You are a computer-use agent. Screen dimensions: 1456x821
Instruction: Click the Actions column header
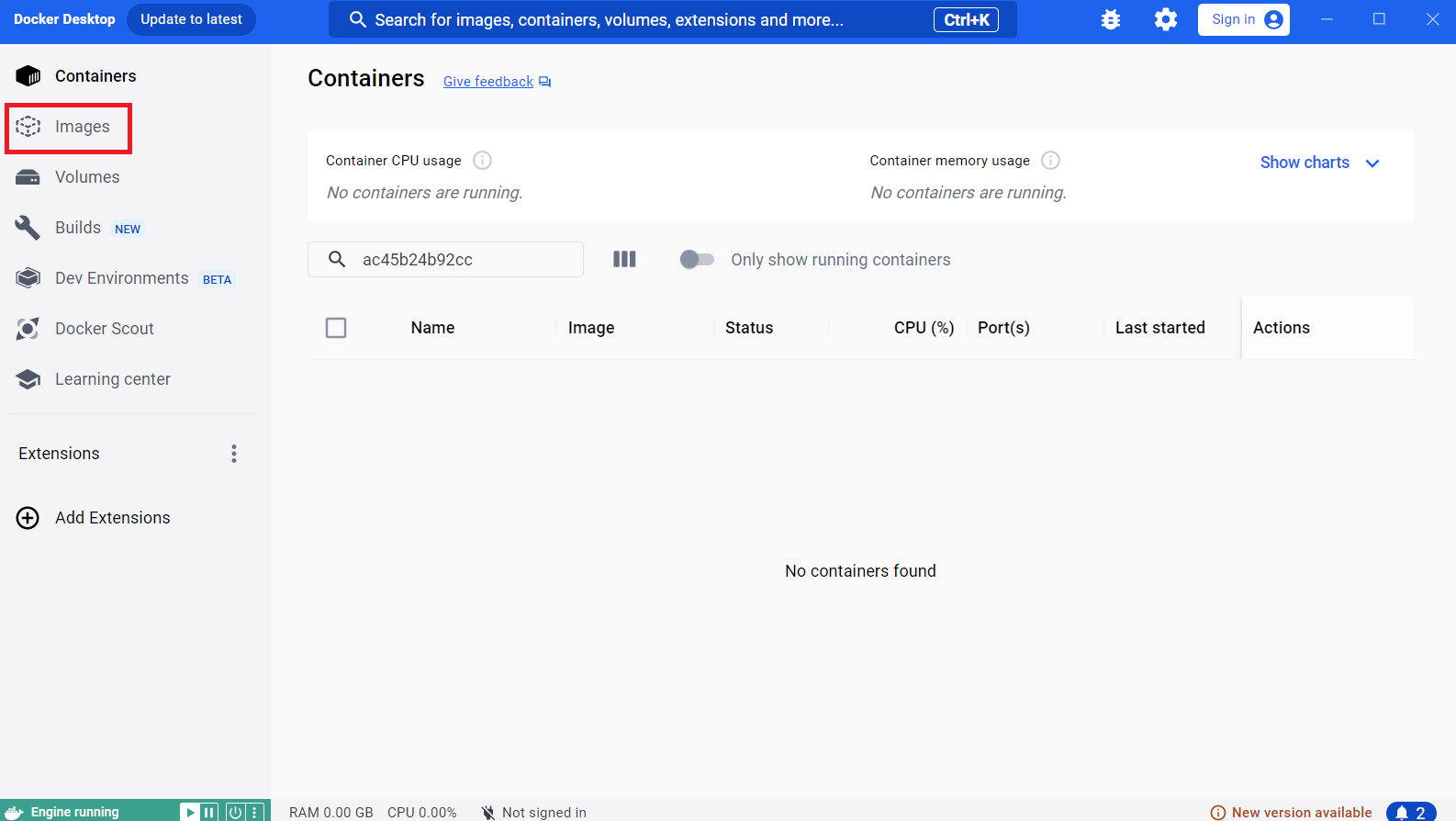click(x=1281, y=328)
